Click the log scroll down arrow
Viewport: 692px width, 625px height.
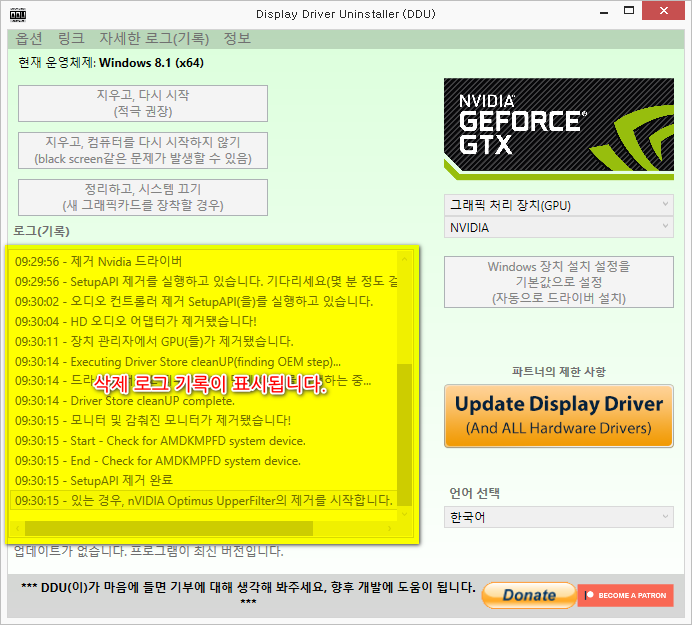point(404,514)
